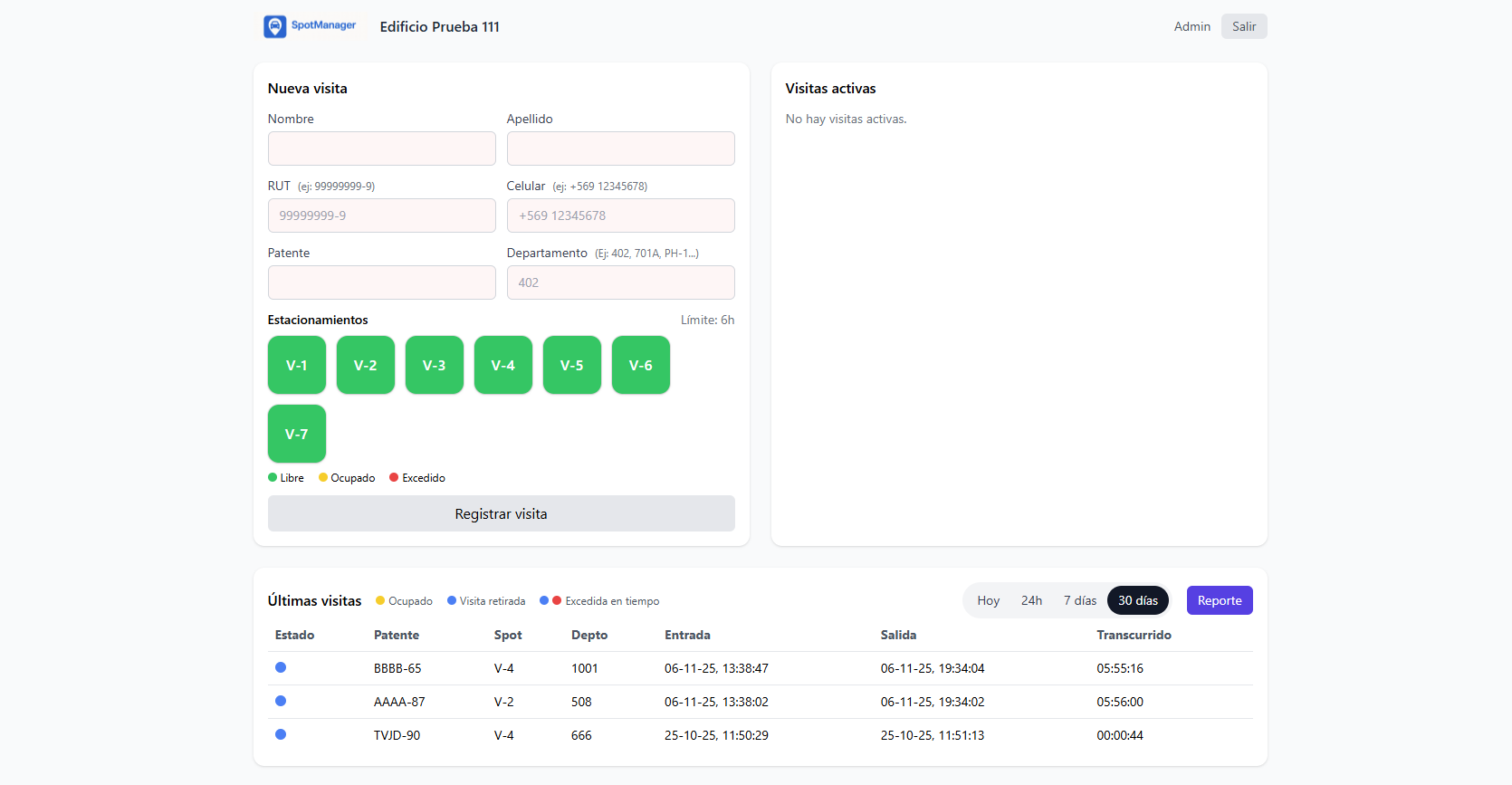Click blue status dot for BBBB-65
Image resolution: width=1512 pixels, height=785 pixels.
point(281,667)
